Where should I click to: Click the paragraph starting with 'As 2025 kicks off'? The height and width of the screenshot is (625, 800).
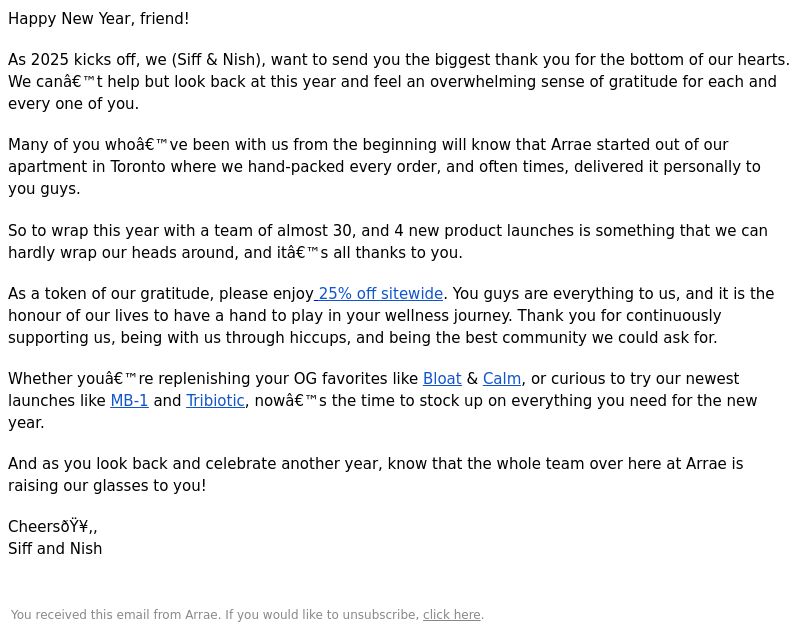click(x=399, y=82)
